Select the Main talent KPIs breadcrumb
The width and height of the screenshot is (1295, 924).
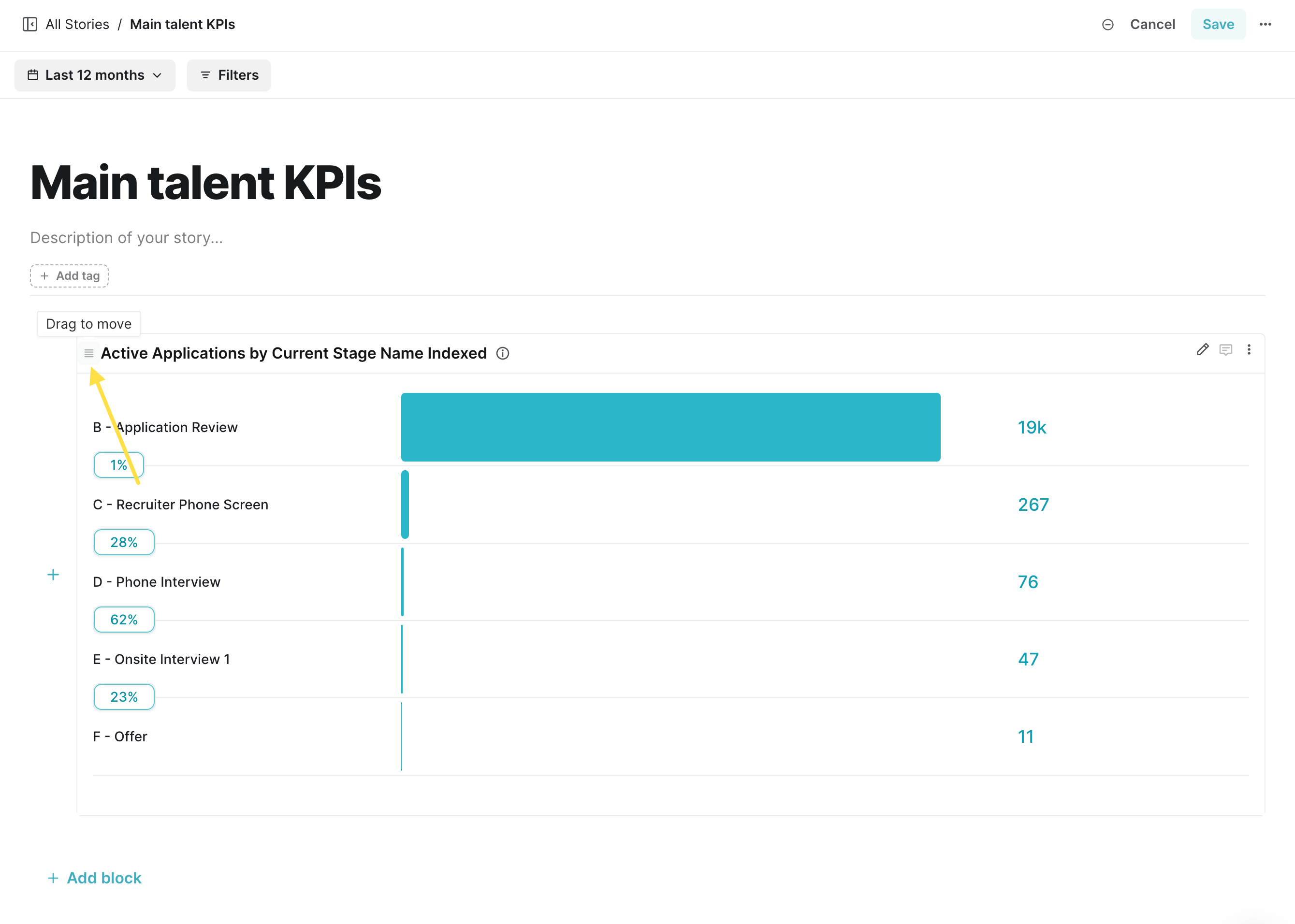pos(182,25)
